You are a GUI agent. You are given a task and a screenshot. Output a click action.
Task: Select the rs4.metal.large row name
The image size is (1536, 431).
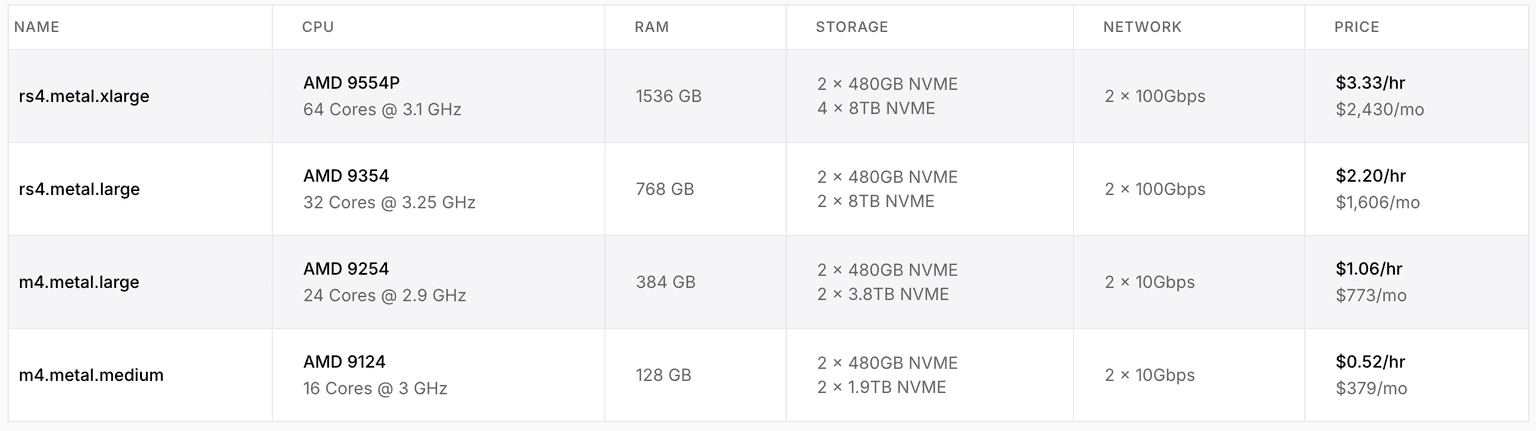tap(79, 189)
